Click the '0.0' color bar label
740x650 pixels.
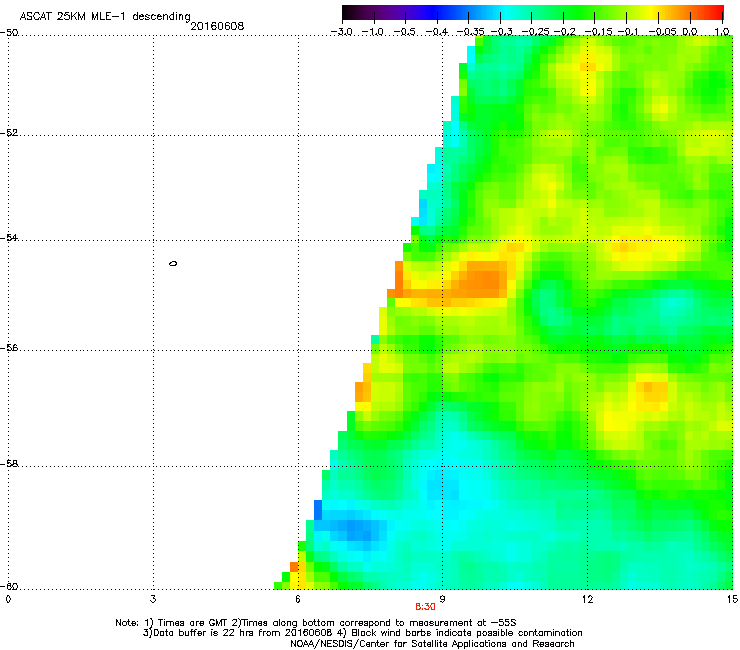pyautogui.click(x=690, y=32)
